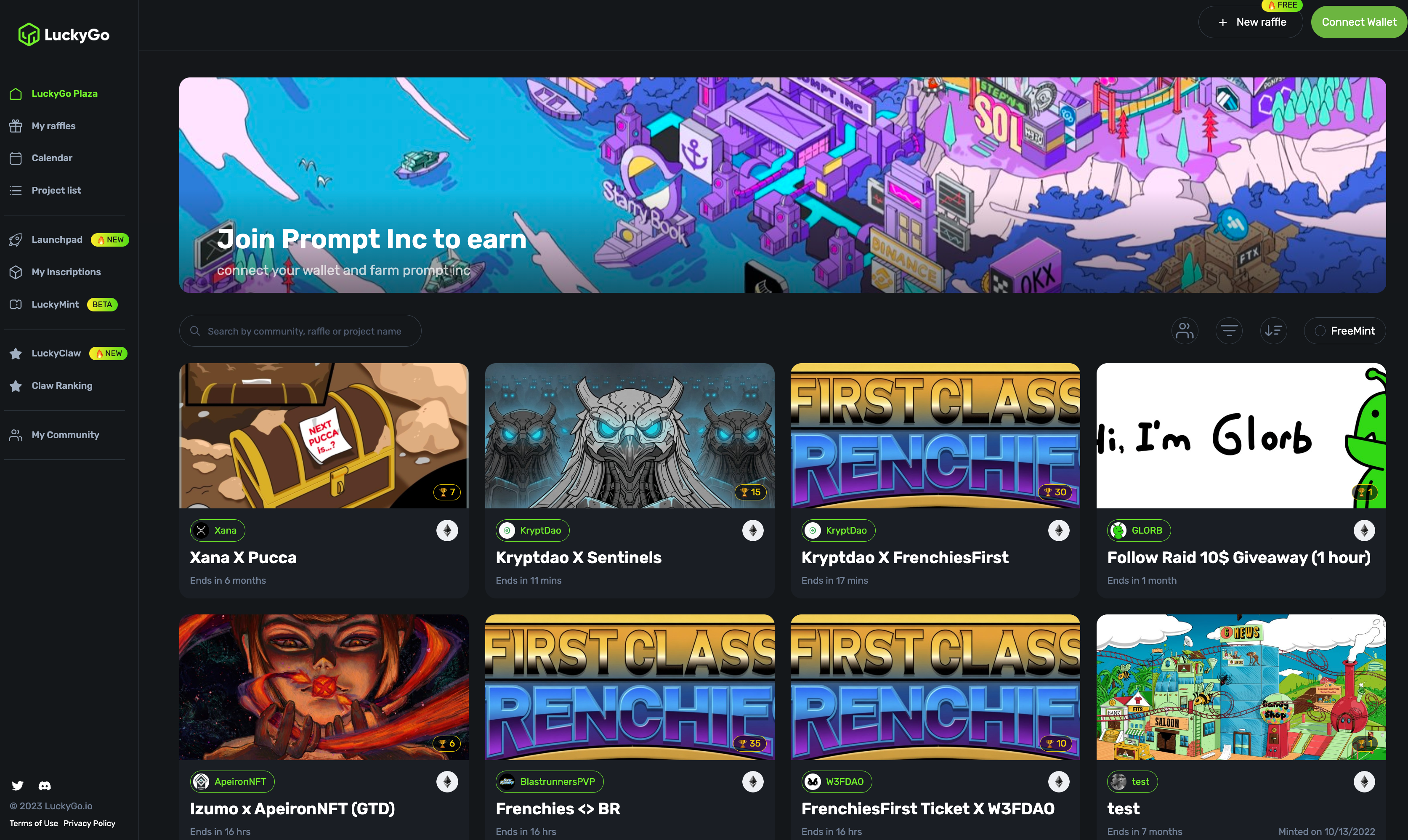Open Xana X Pucca treasure chest thumbnail

[x=324, y=436]
